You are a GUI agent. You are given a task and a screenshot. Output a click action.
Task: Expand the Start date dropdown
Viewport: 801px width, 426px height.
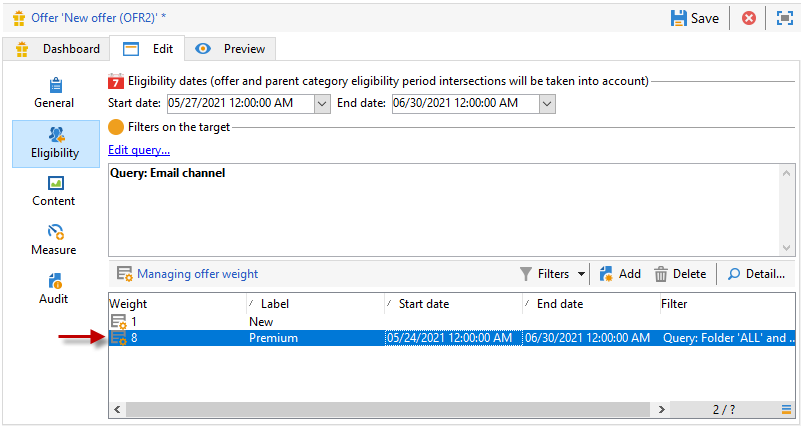322,102
